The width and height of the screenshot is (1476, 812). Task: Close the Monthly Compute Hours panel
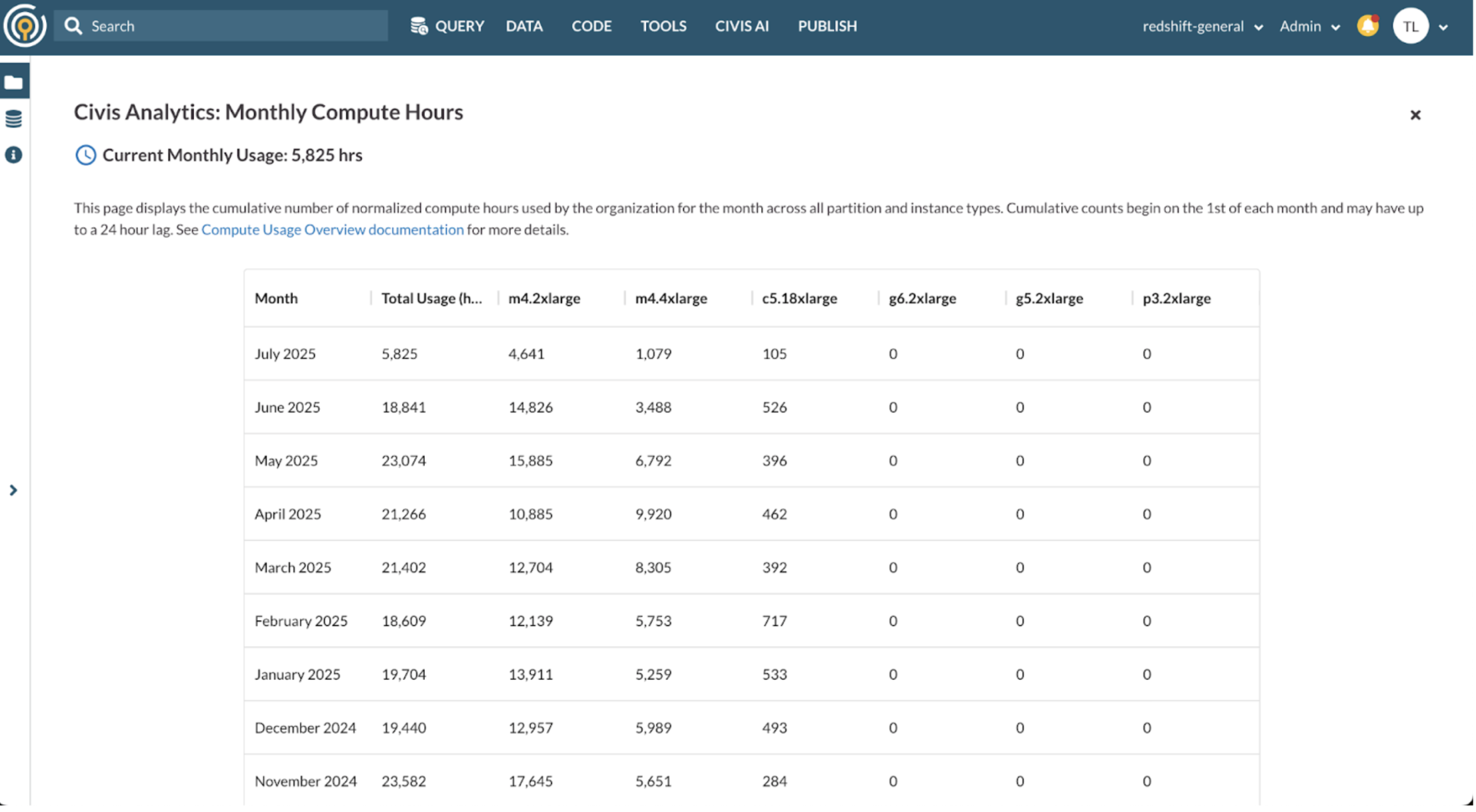click(x=1415, y=115)
